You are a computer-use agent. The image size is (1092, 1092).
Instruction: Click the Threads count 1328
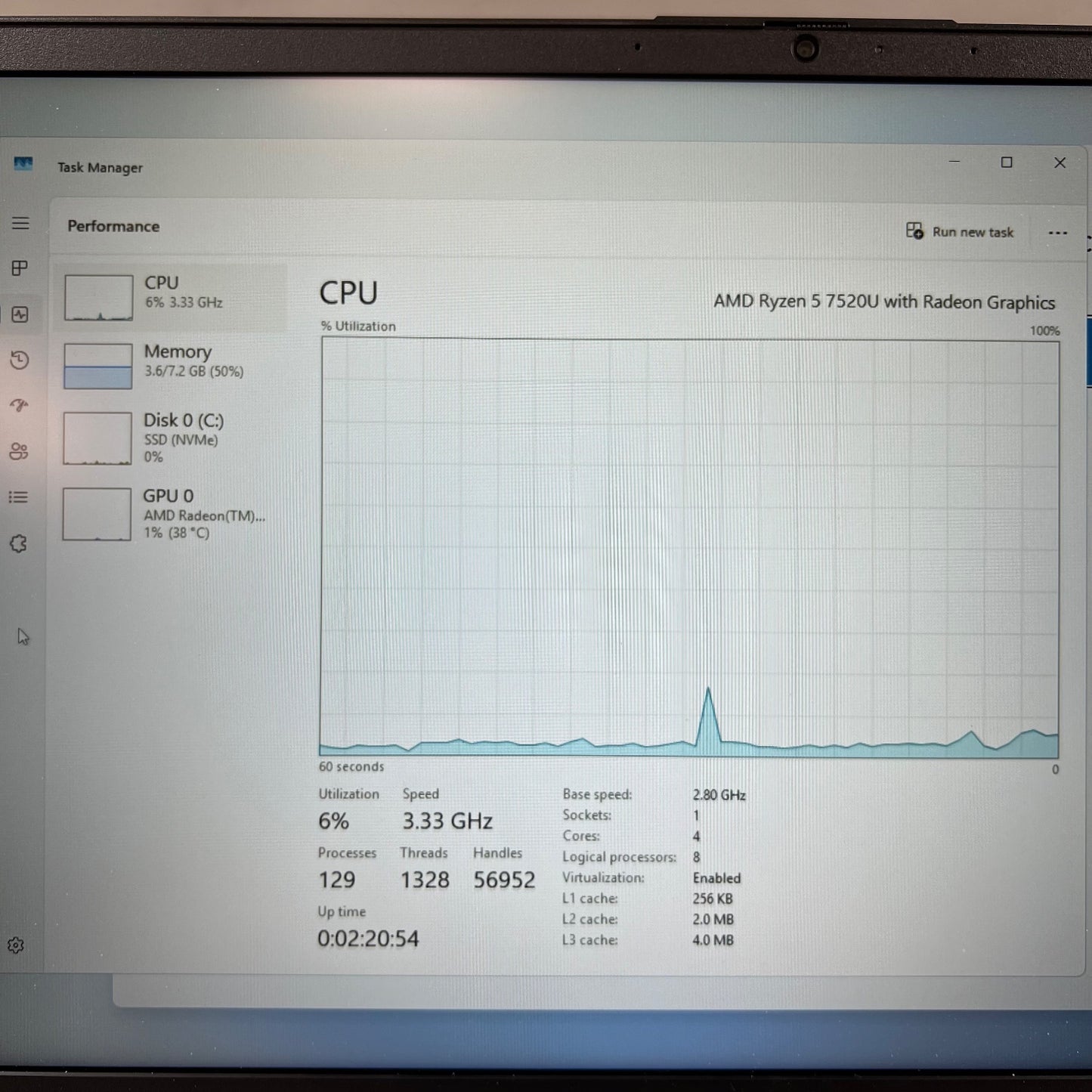tap(425, 880)
